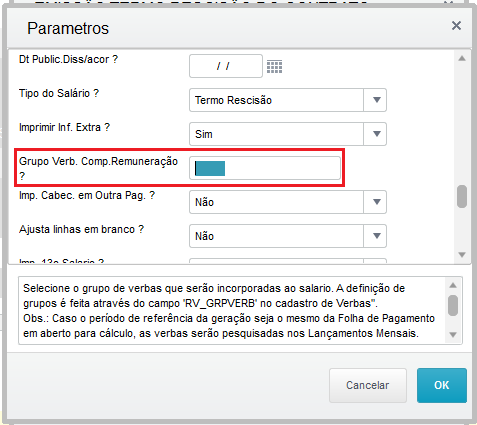This screenshot has height=425, width=477.
Task: Expand the Tipo do Salário dropdown
Action: (376, 100)
